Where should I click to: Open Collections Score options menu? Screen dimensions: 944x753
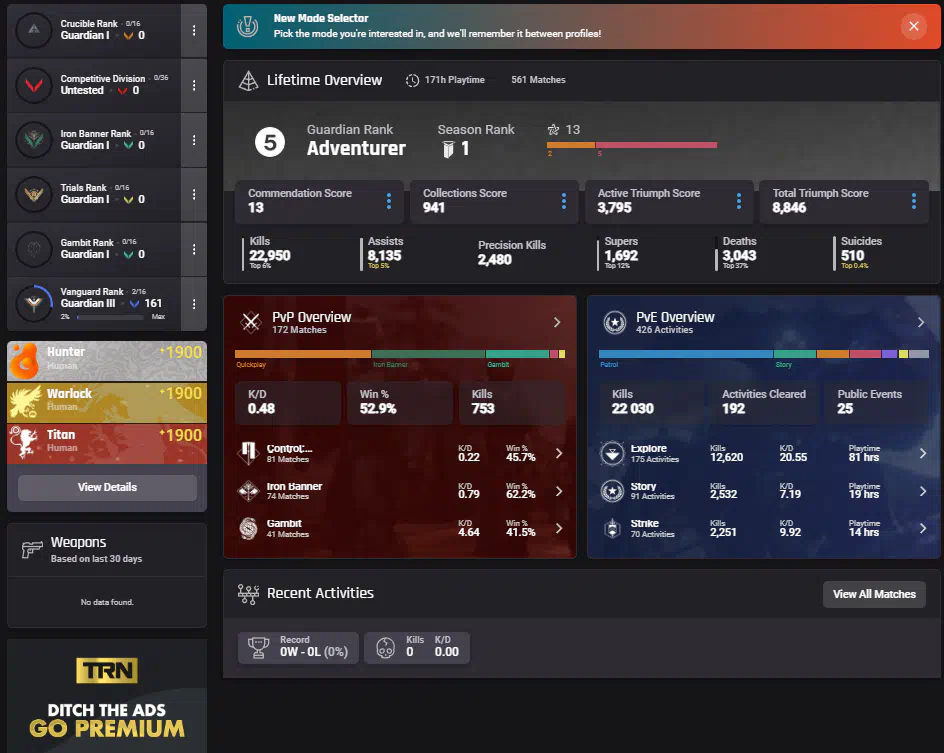click(x=564, y=201)
